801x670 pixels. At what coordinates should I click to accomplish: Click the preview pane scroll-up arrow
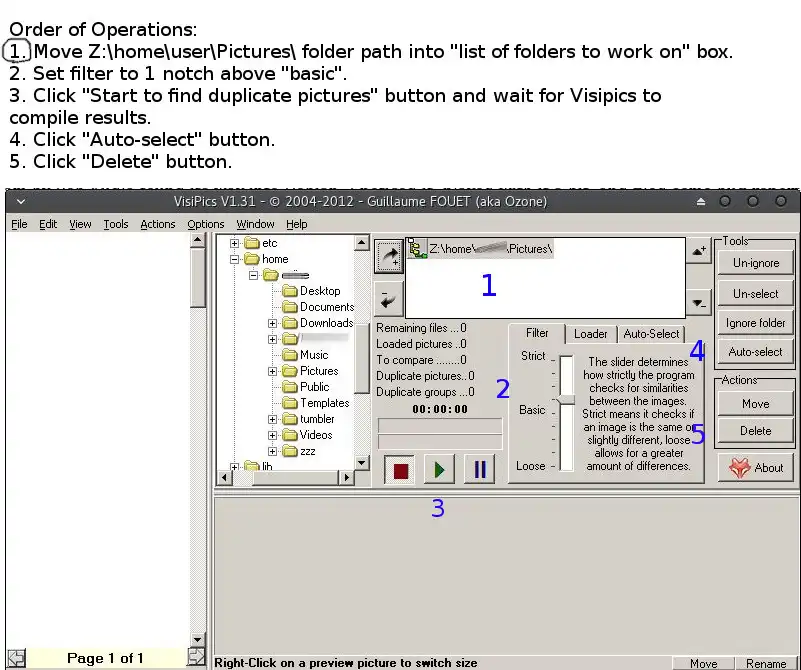click(198, 240)
